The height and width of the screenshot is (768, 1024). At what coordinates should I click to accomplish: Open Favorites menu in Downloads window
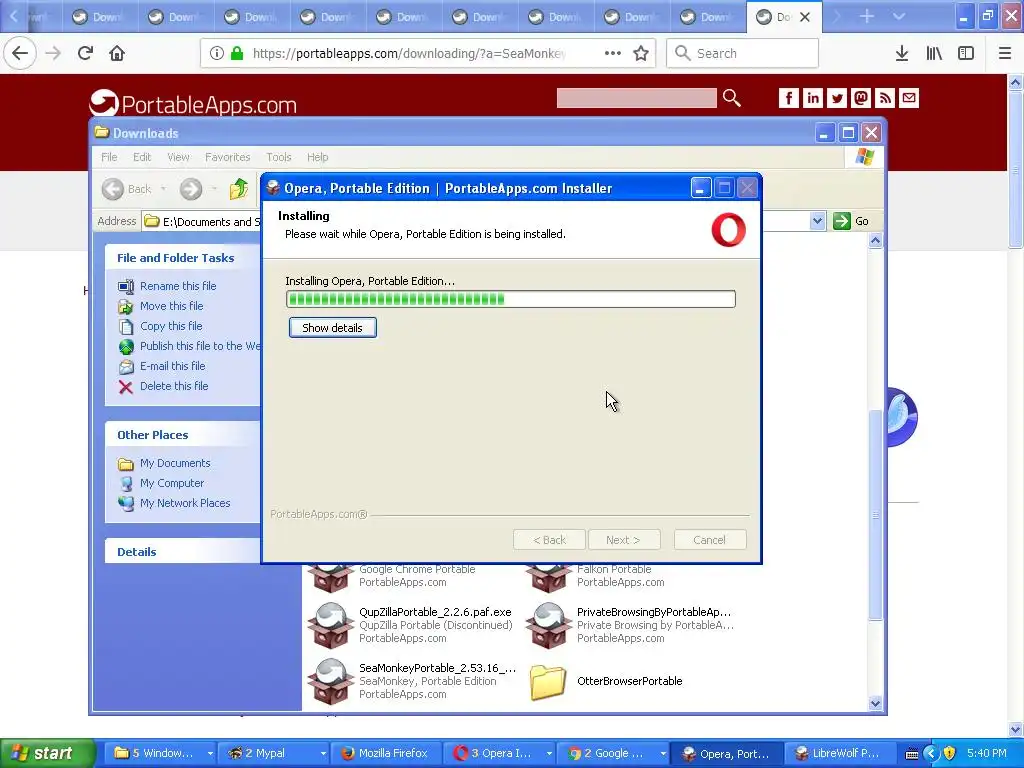pyautogui.click(x=227, y=157)
